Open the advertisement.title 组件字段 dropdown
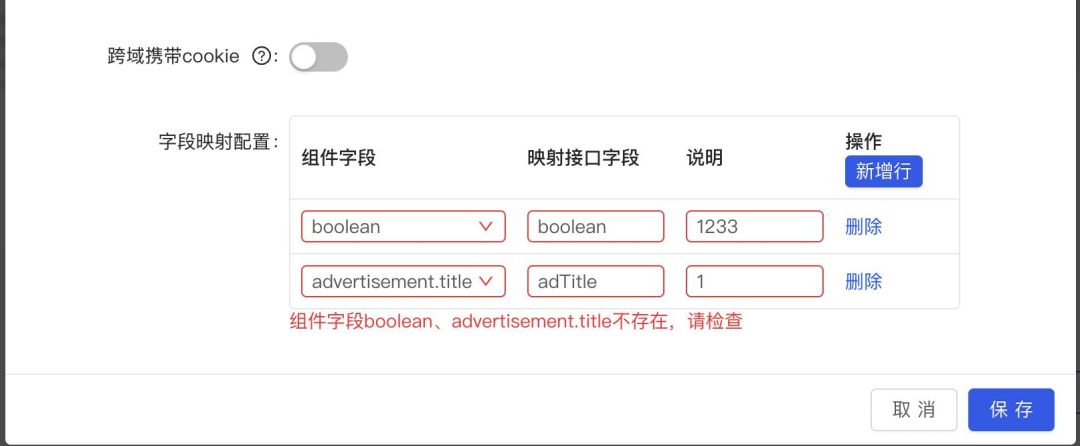The width and height of the screenshot is (1080, 446). point(403,282)
